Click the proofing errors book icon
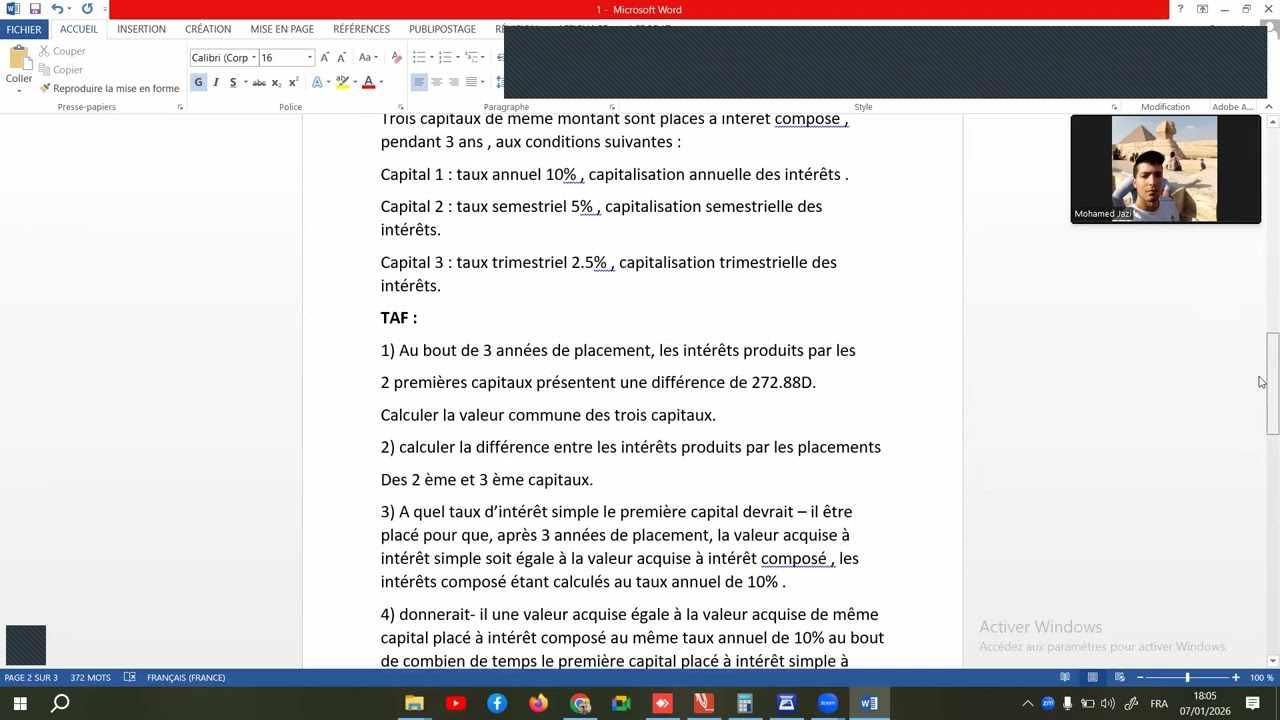Image resolution: width=1280 pixels, height=720 pixels. (x=130, y=678)
